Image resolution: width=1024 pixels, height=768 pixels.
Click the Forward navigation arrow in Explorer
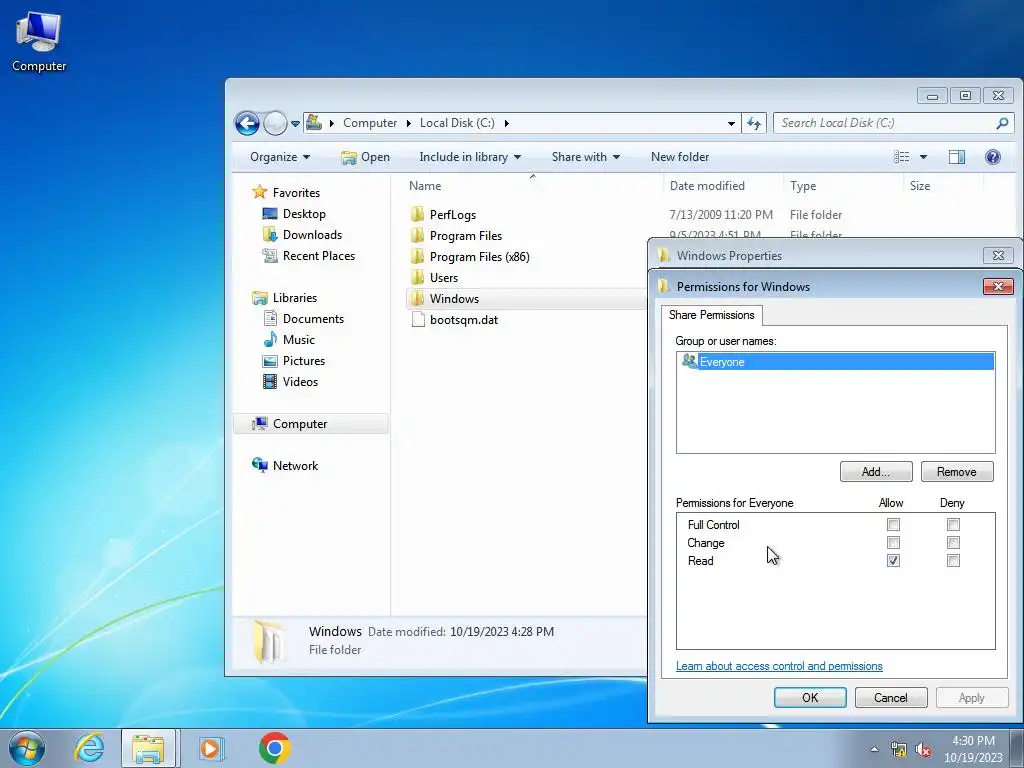point(275,123)
